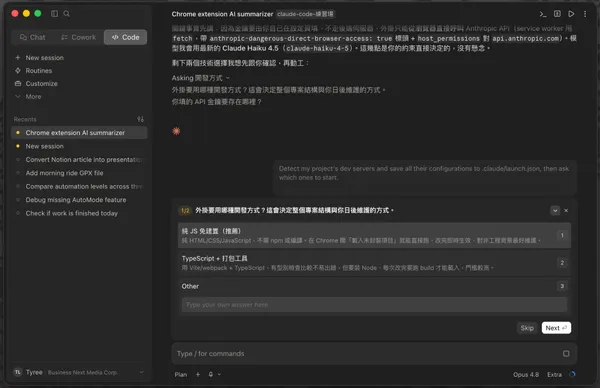Click the 1/2 question step badge

(185, 210)
